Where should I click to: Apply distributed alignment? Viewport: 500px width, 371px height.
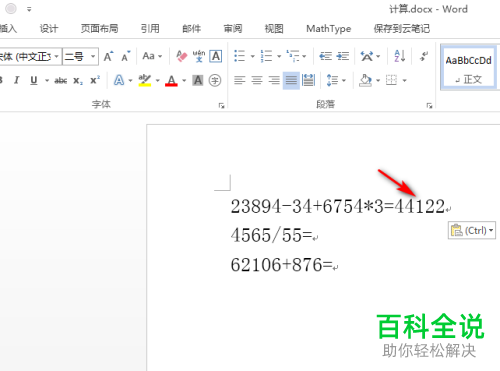(308, 80)
